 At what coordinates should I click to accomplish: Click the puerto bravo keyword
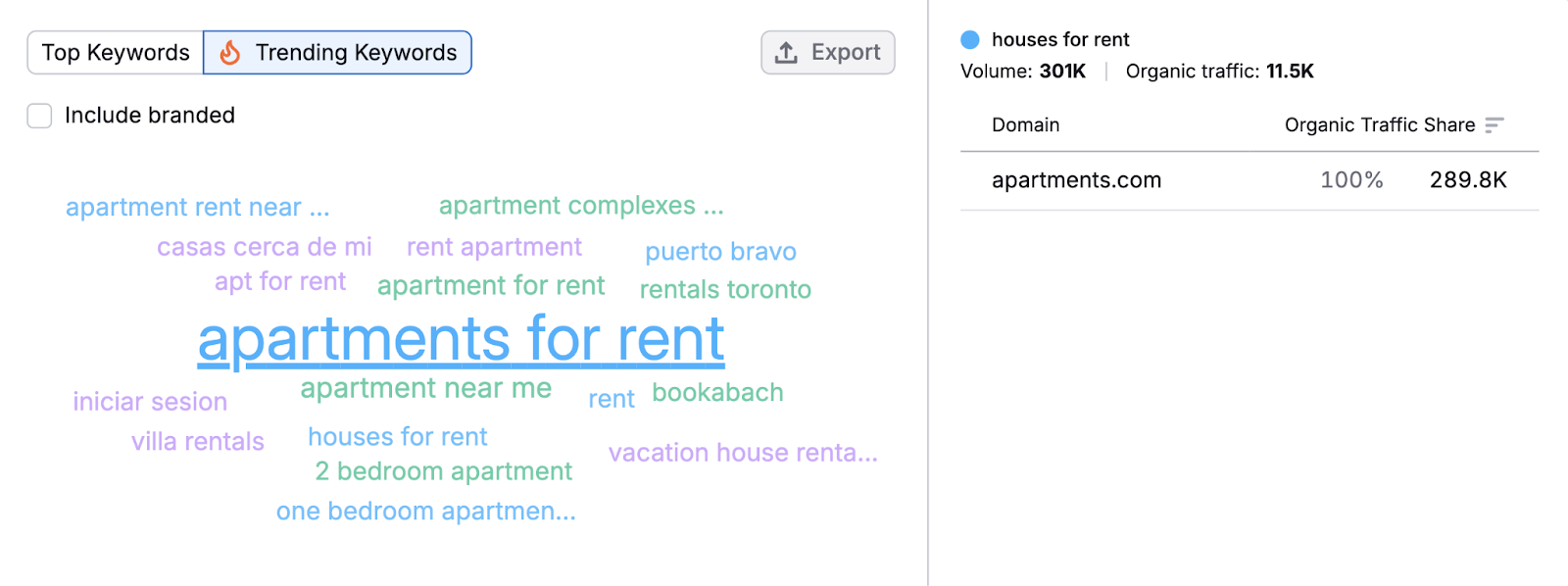(x=720, y=251)
